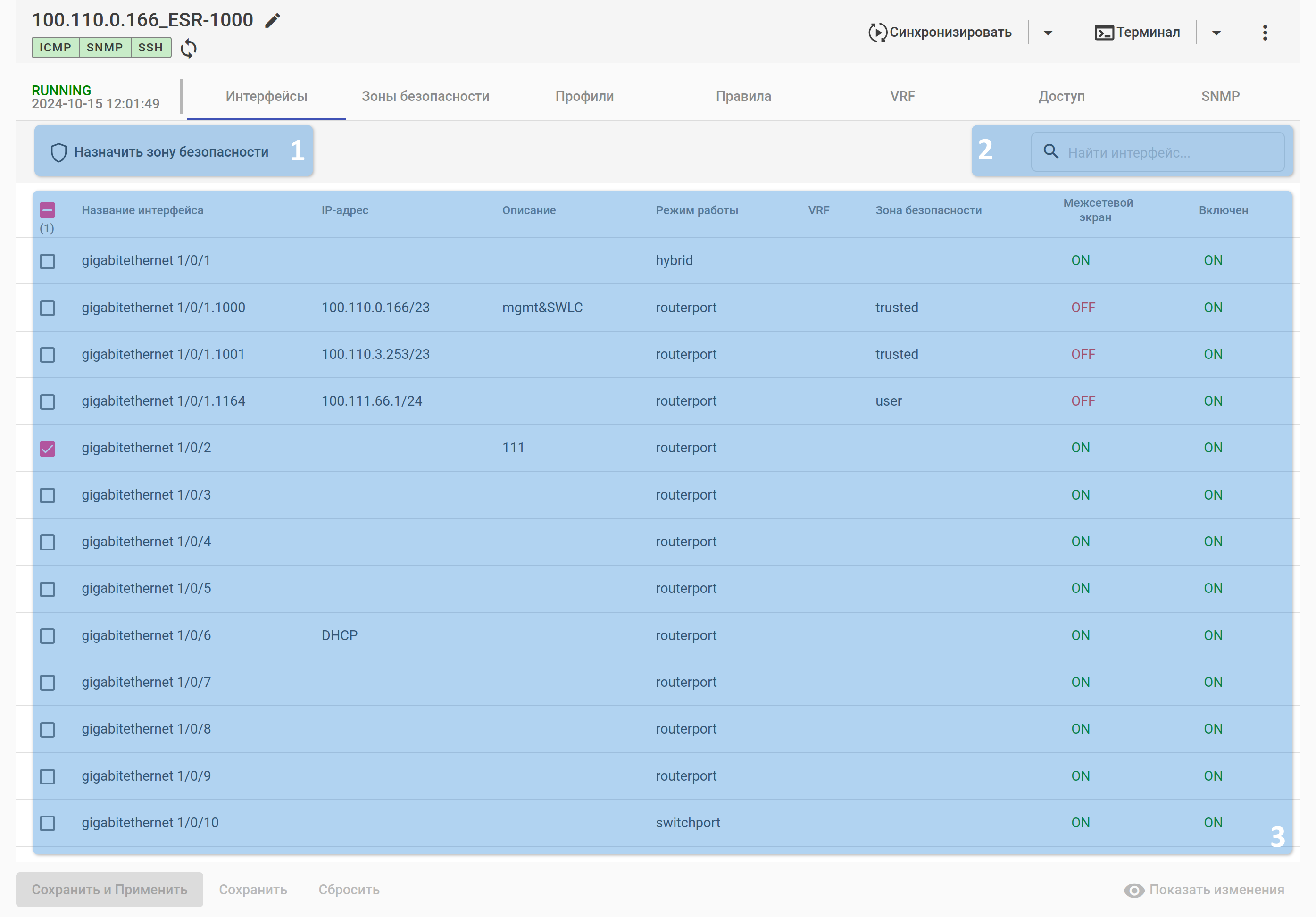Viewport: 1316px width, 917px height.
Task: Switch to the Зоны безопасности tab
Action: (425, 96)
